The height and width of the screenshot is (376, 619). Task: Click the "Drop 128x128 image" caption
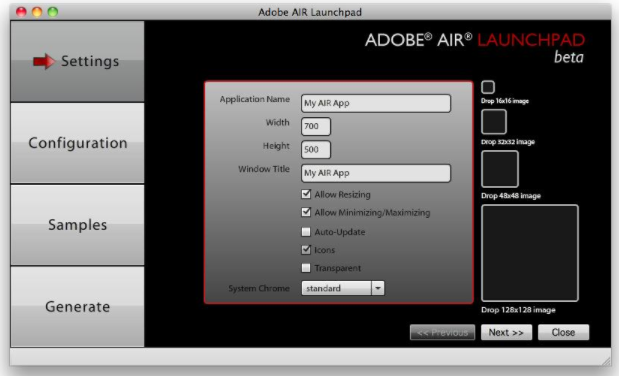pyautogui.click(x=518, y=310)
